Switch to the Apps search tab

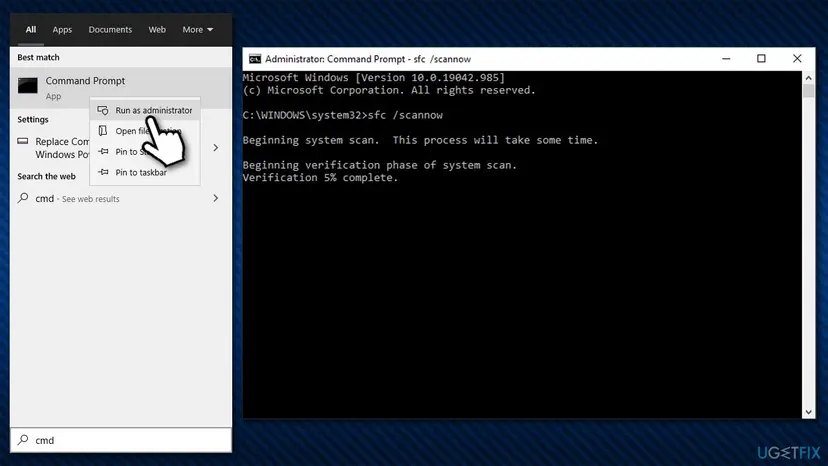tap(62, 30)
